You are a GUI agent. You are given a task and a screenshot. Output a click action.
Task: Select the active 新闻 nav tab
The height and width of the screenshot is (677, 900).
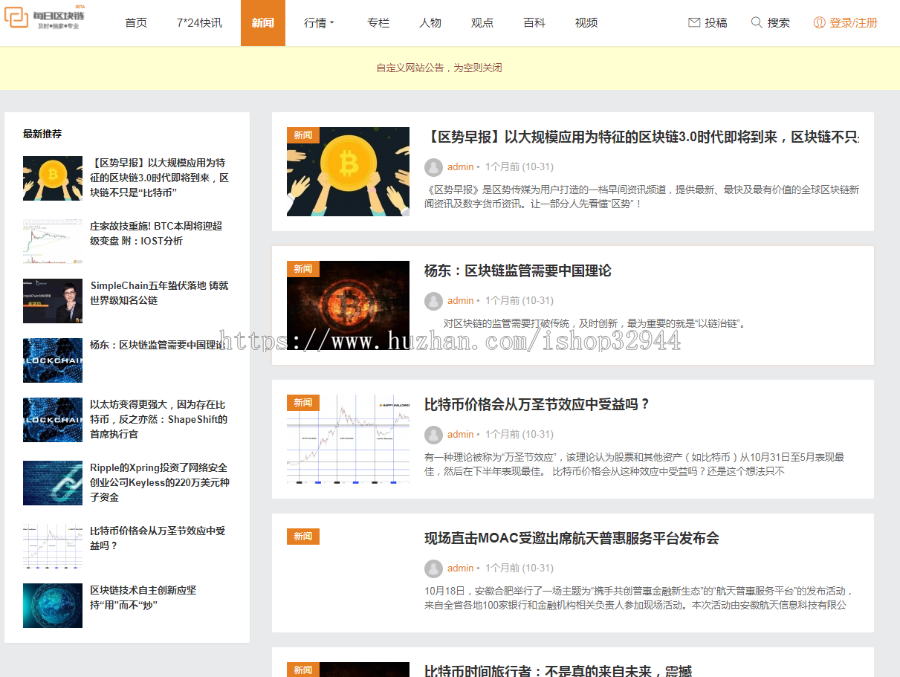click(263, 23)
